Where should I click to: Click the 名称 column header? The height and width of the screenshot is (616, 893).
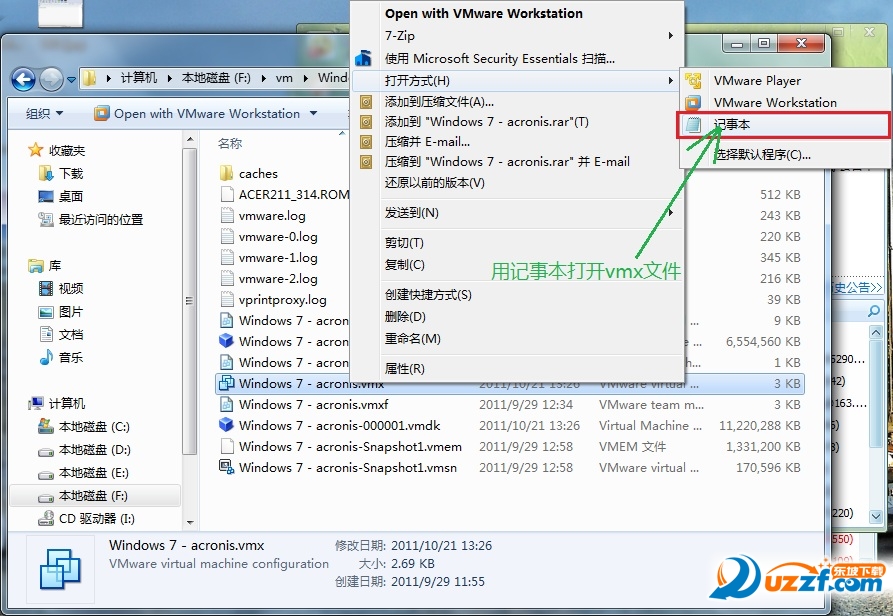coord(230,144)
